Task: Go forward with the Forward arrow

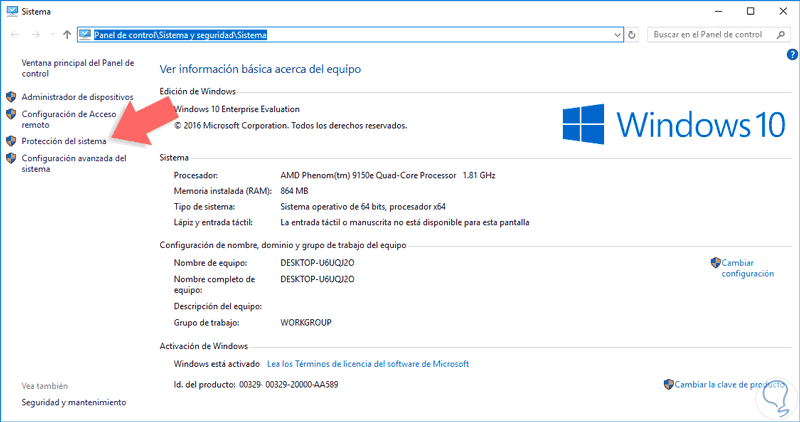Action: pos(35,35)
